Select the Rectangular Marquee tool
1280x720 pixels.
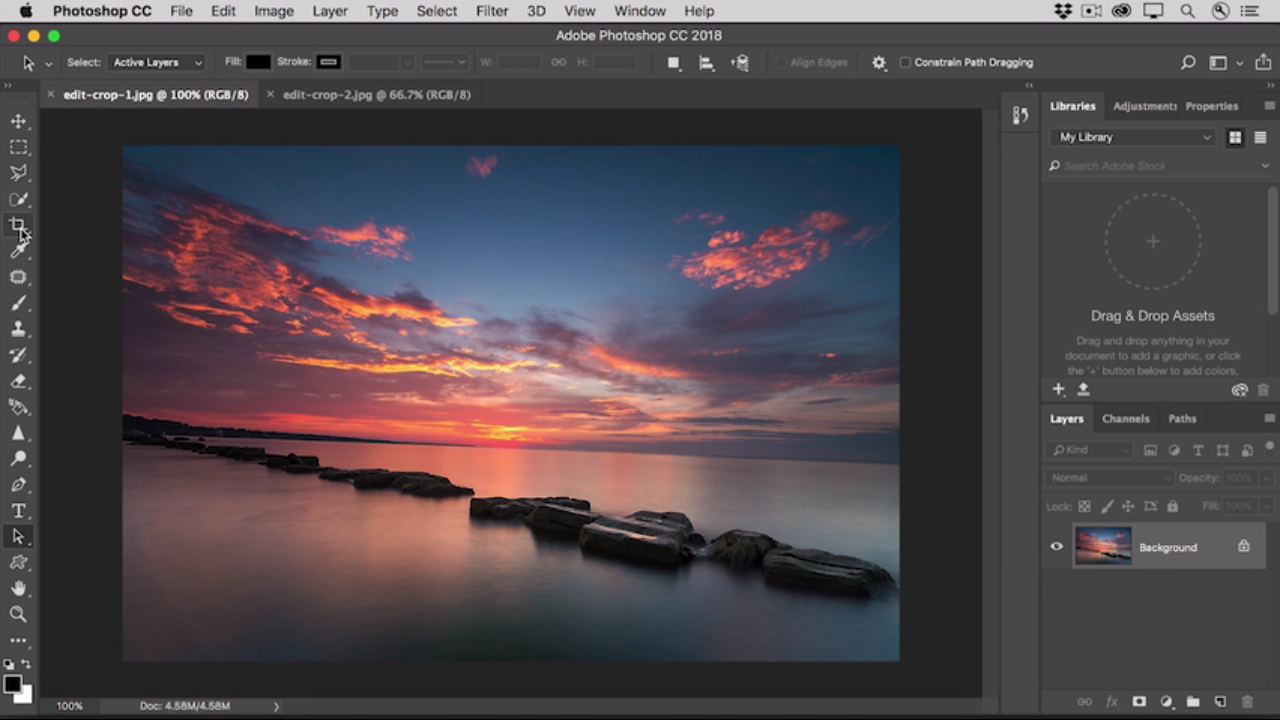point(18,147)
